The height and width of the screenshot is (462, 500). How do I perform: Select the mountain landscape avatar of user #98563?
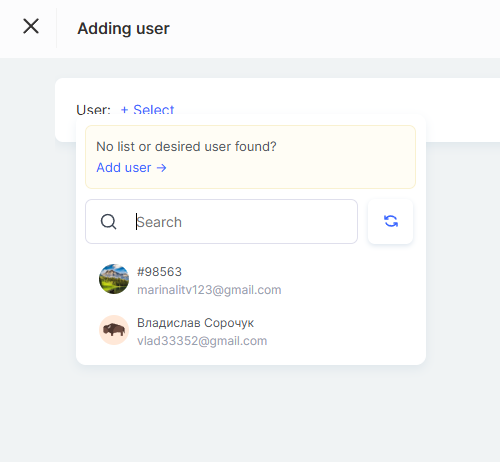[114, 279]
